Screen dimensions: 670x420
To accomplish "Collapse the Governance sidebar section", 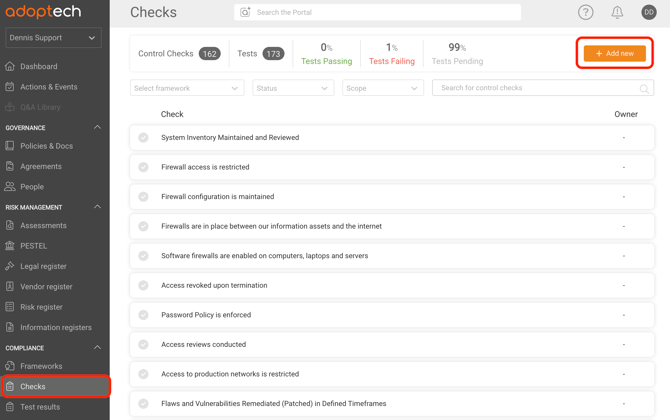I will [x=97, y=128].
